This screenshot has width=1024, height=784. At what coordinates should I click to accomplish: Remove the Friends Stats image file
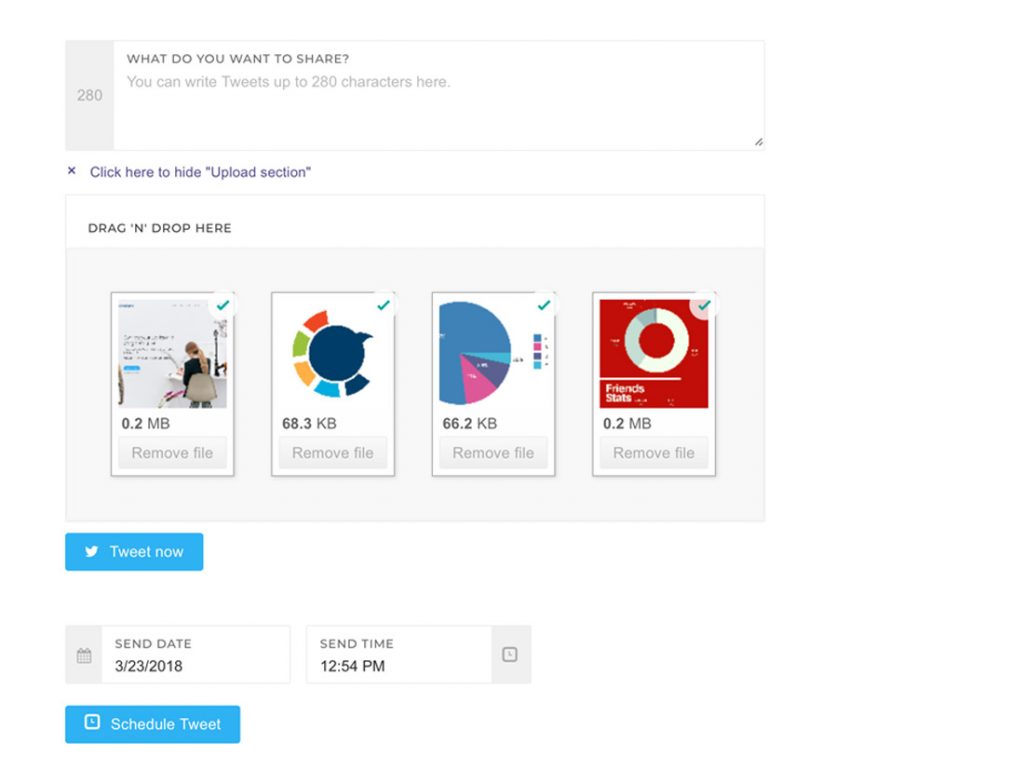[653, 452]
